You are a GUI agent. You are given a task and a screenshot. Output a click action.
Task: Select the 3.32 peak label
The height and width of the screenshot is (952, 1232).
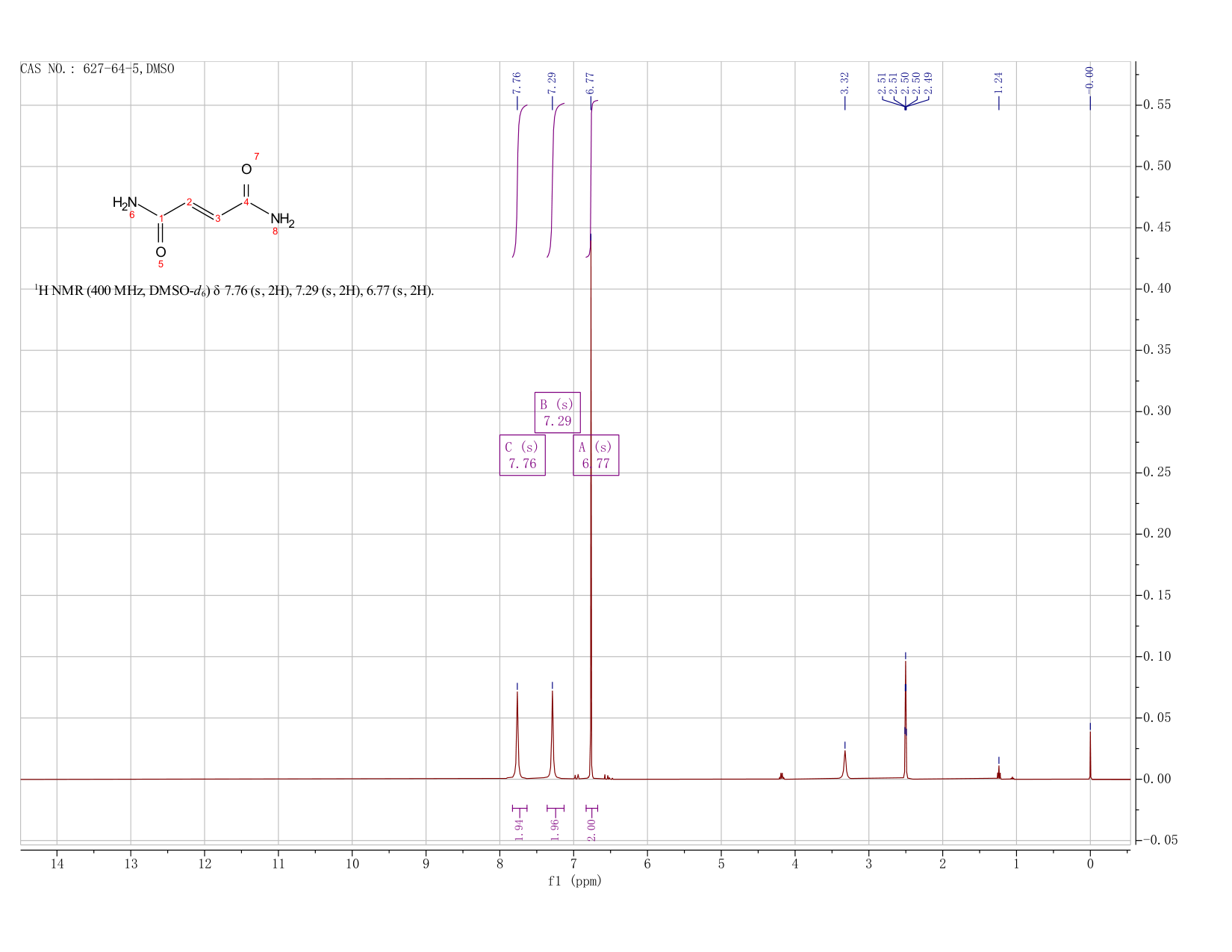click(x=844, y=84)
